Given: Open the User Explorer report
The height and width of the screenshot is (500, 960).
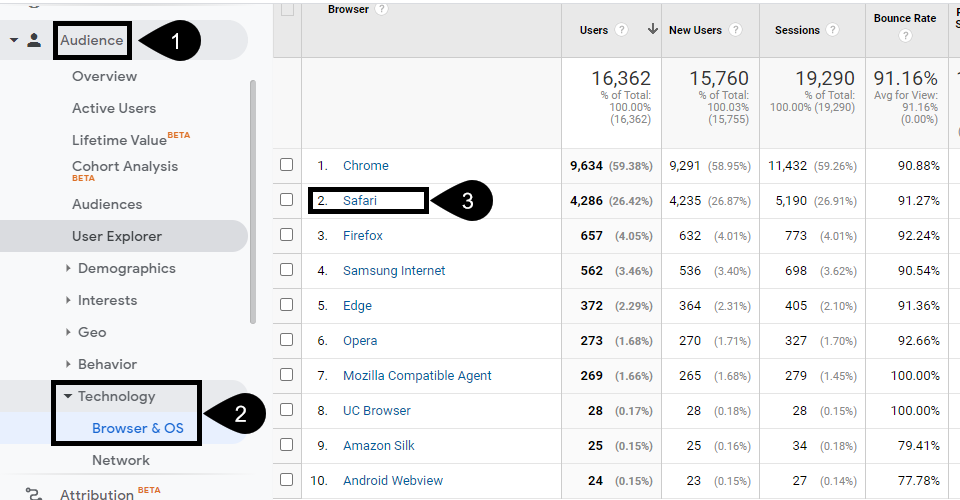Looking at the screenshot, I should tap(117, 236).
